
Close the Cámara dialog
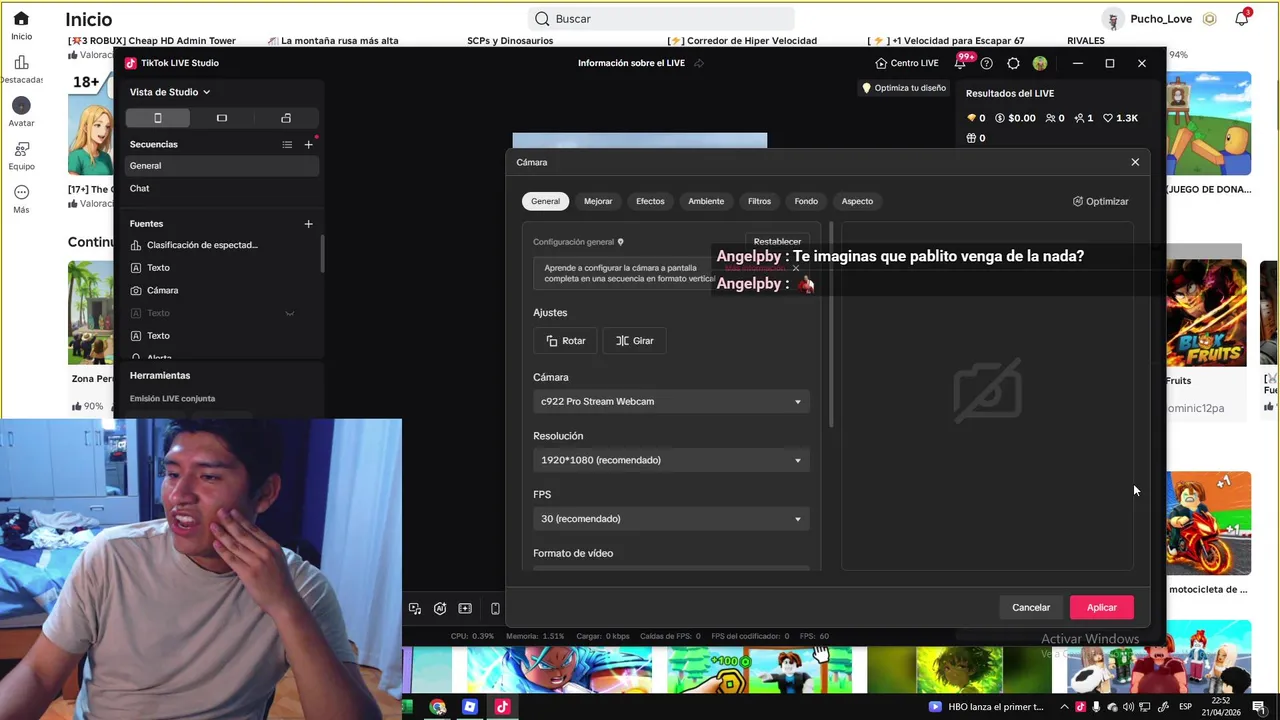click(1135, 162)
